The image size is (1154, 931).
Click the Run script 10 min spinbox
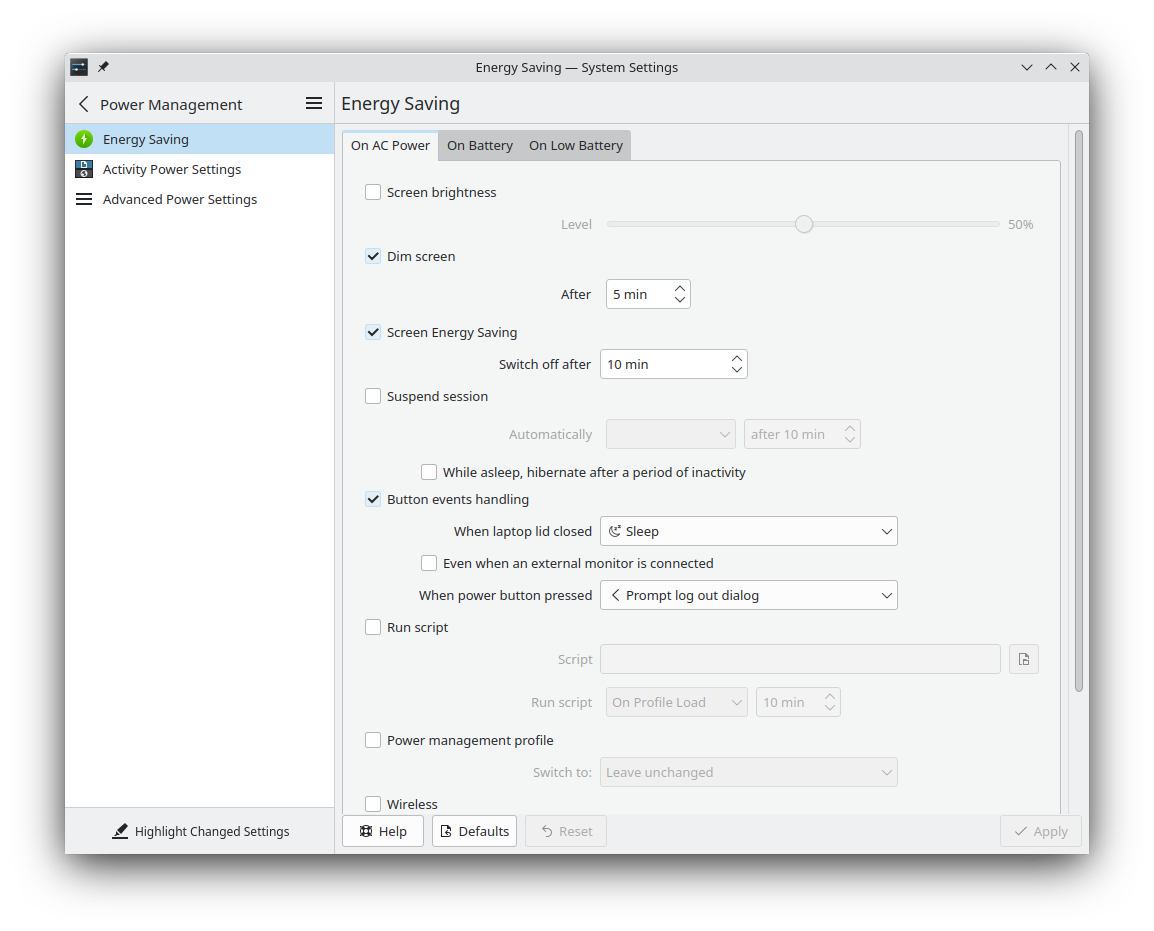point(799,703)
